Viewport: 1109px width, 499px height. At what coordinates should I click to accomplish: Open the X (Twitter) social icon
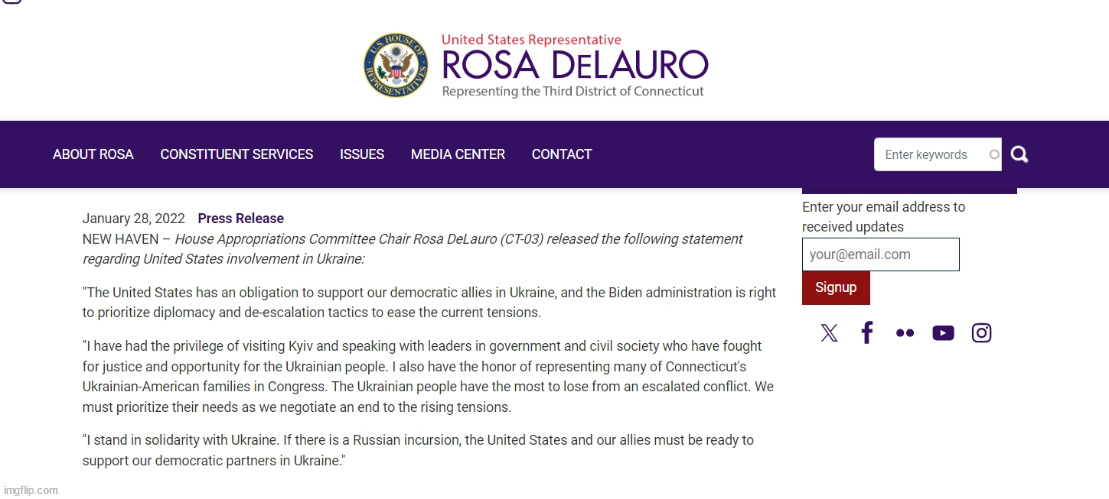coord(829,333)
